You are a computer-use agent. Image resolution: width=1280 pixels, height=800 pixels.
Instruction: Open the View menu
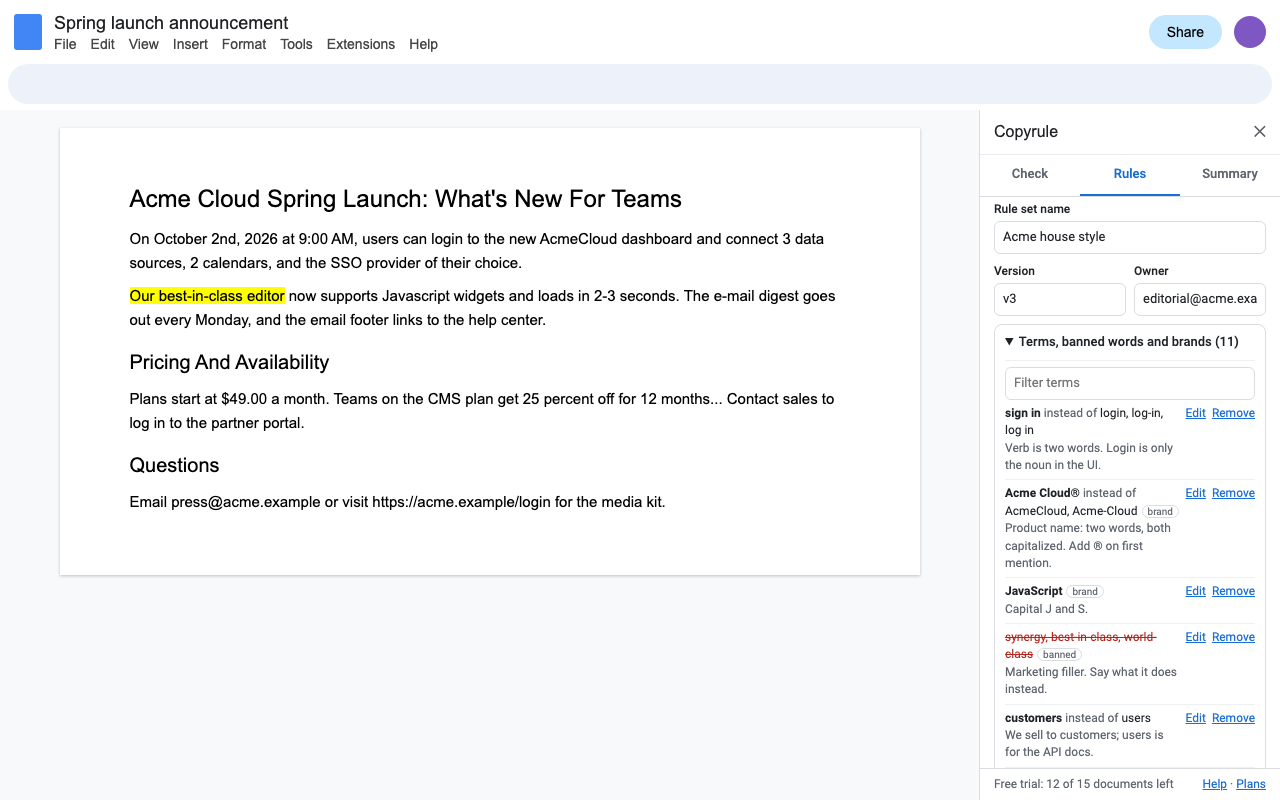(x=144, y=44)
